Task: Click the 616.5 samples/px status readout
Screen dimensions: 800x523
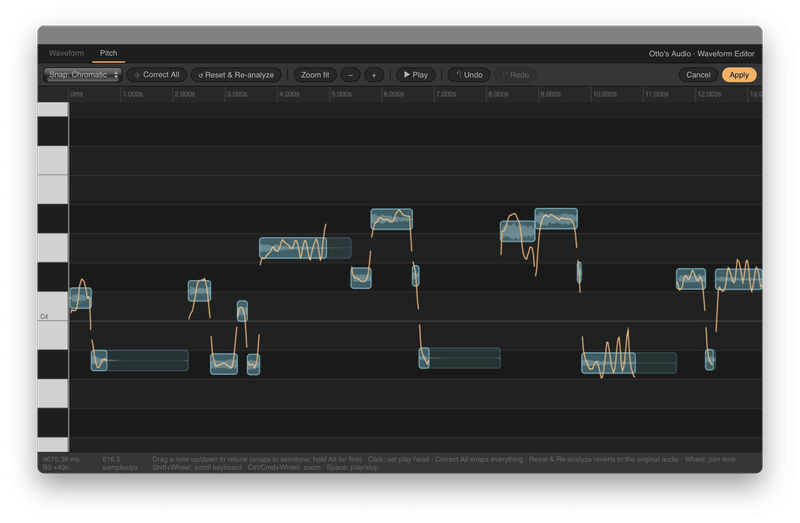Action: (x=120, y=463)
